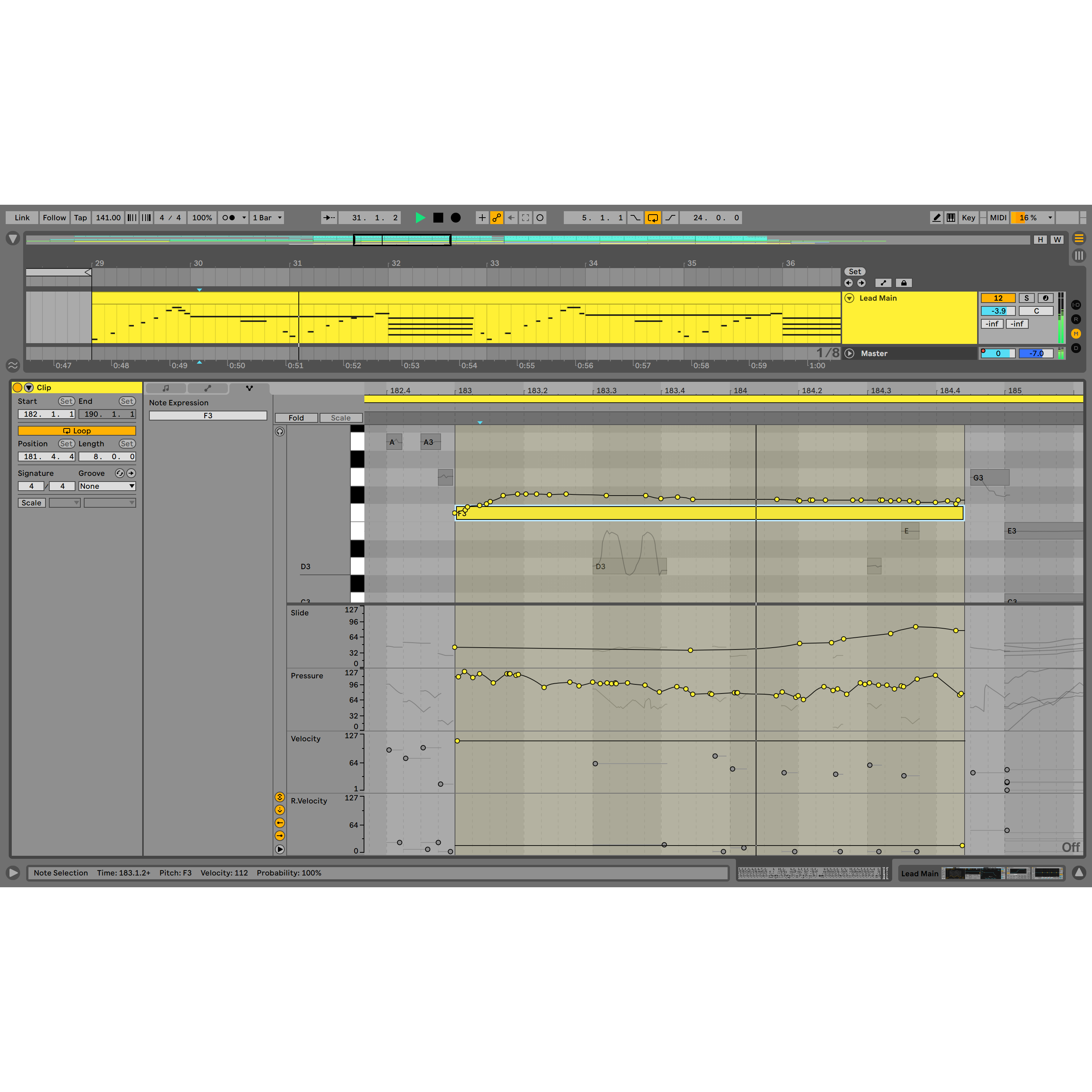Image resolution: width=1092 pixels, height=1092 pixels.
Task: Switch to the Envelopes tab in clip view
Action: click(x=207, y=388)
